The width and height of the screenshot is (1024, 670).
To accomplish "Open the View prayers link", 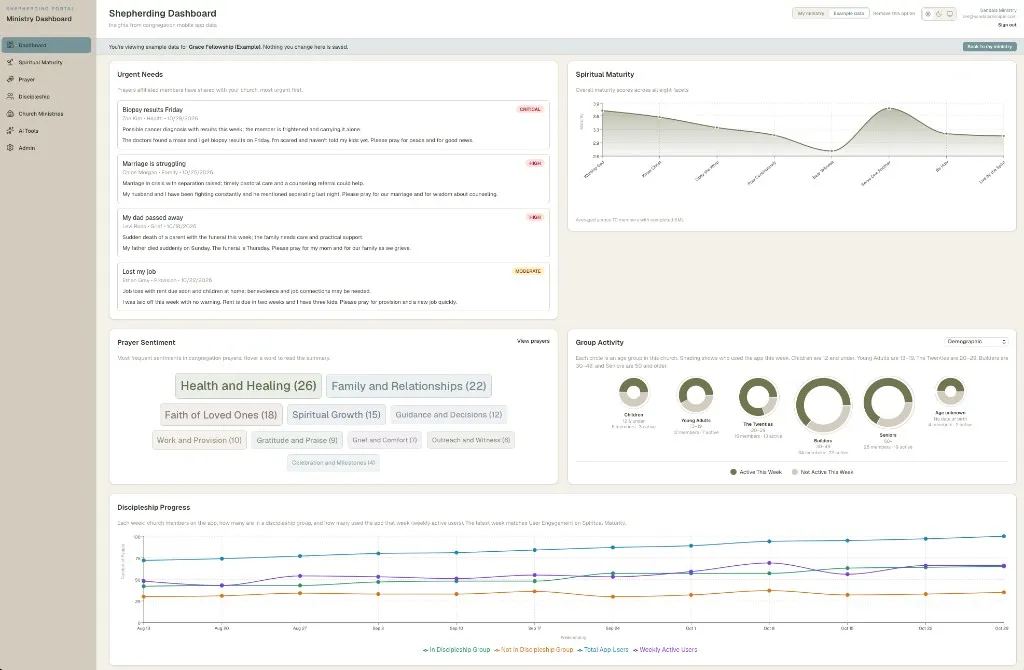I will click(x=533, y=341).
